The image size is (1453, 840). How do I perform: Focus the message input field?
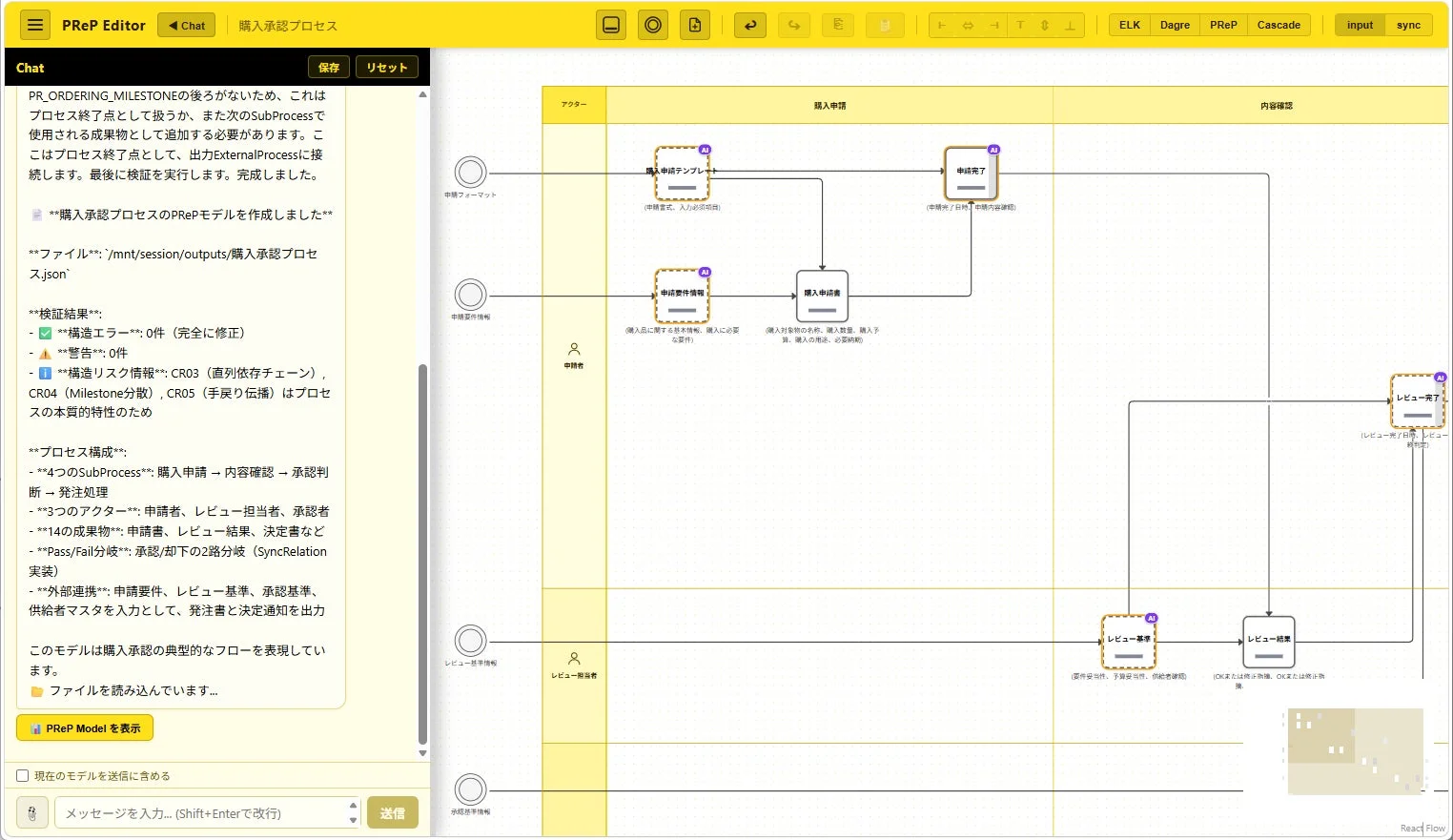click(x=202, y=813)
